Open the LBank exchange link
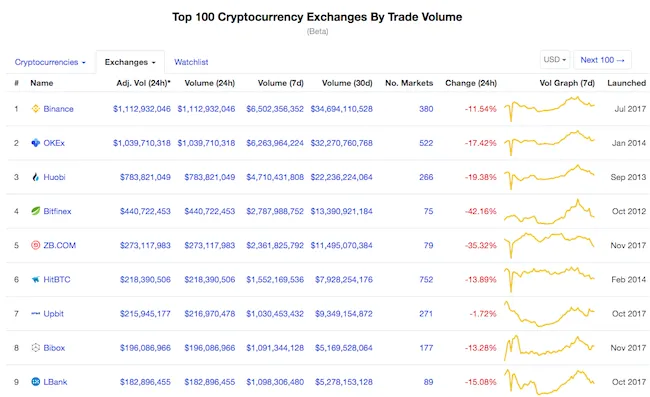 coord(55,382)
